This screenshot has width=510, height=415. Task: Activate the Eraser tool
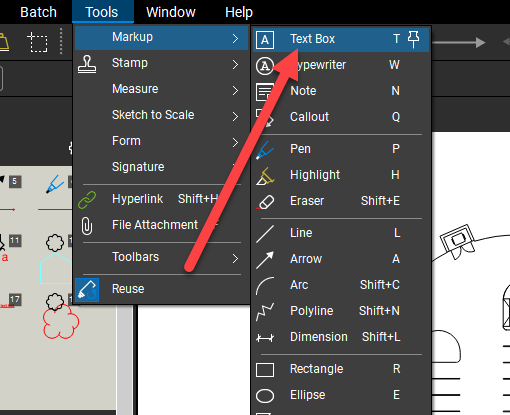click(x=341, y=201)
